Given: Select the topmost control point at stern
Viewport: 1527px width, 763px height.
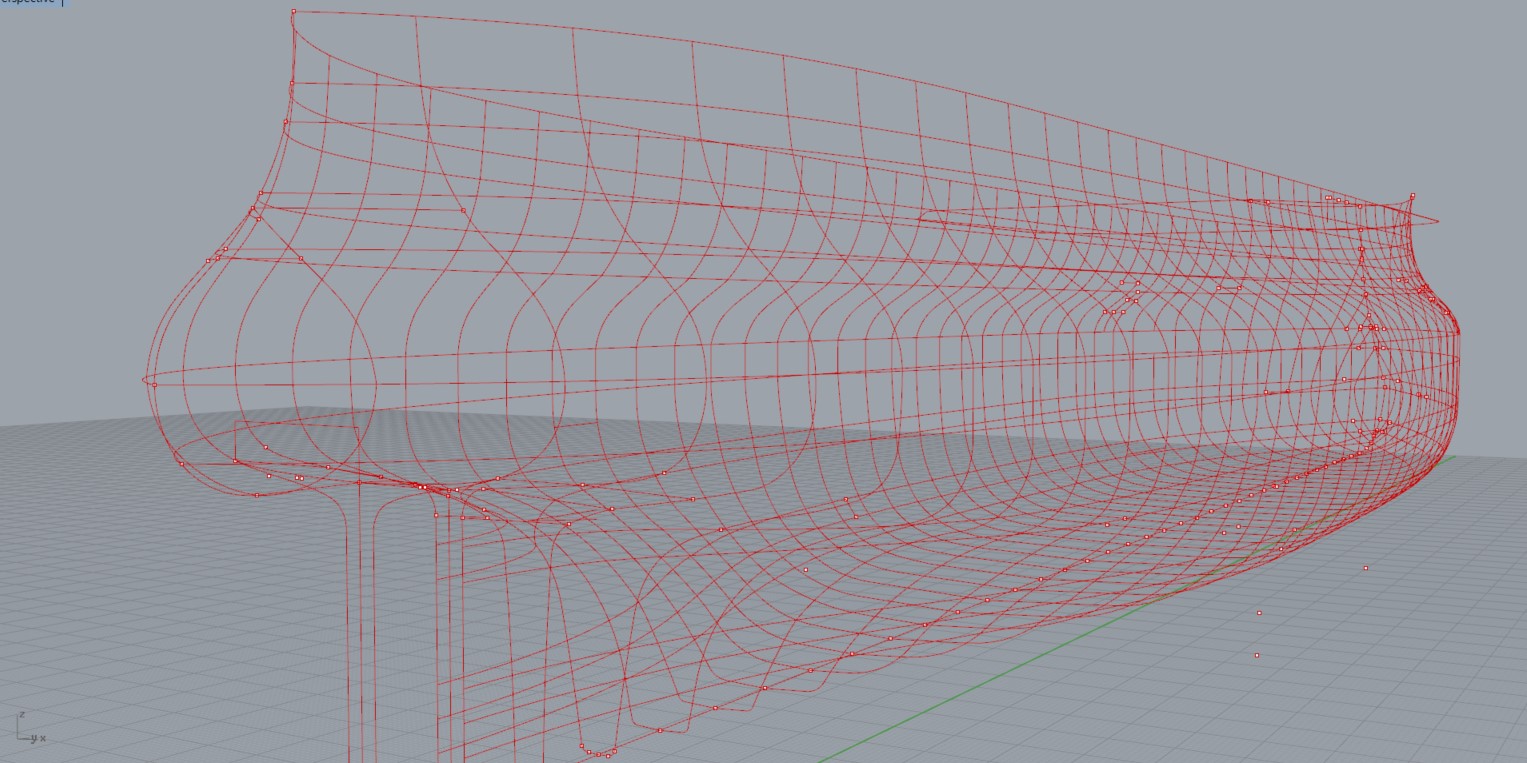Looking at the screenshot, I should [x=293, y=12].
